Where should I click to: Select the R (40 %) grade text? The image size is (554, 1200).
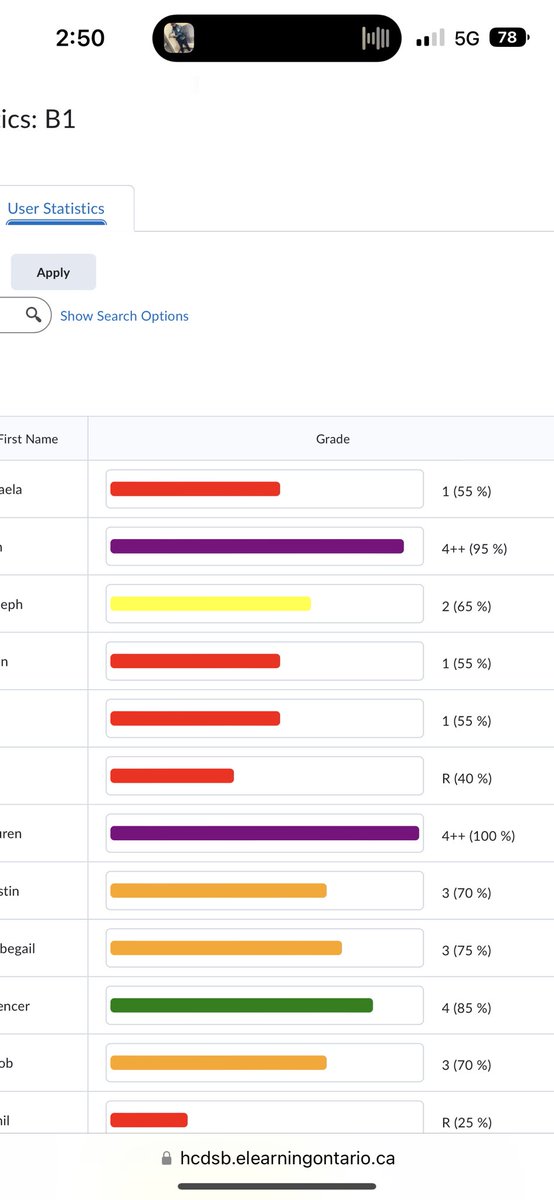click(x=466, y=778)
